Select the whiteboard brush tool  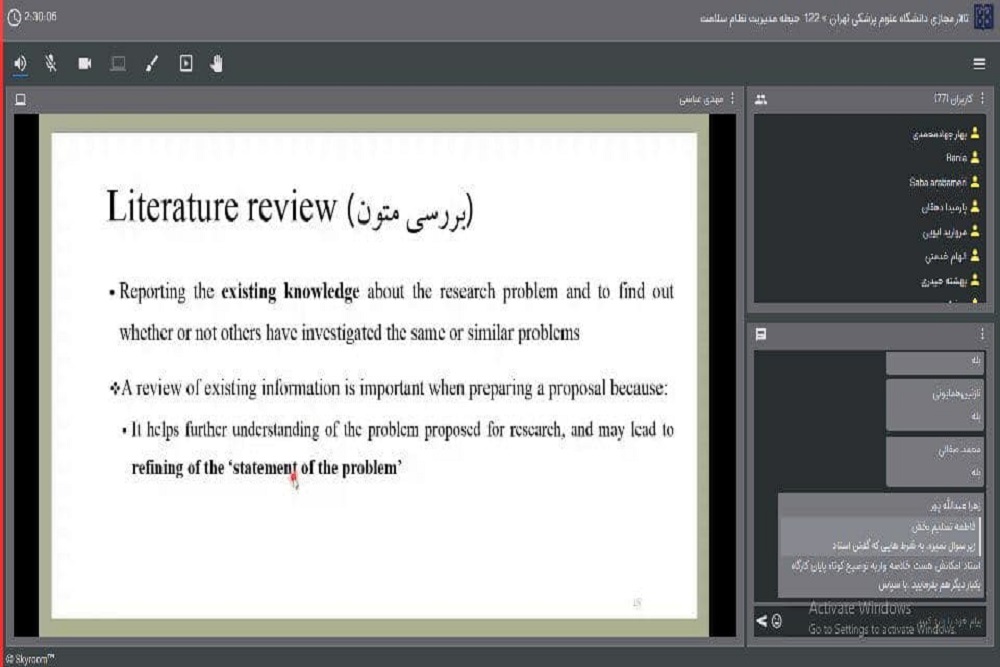point(152,64)
